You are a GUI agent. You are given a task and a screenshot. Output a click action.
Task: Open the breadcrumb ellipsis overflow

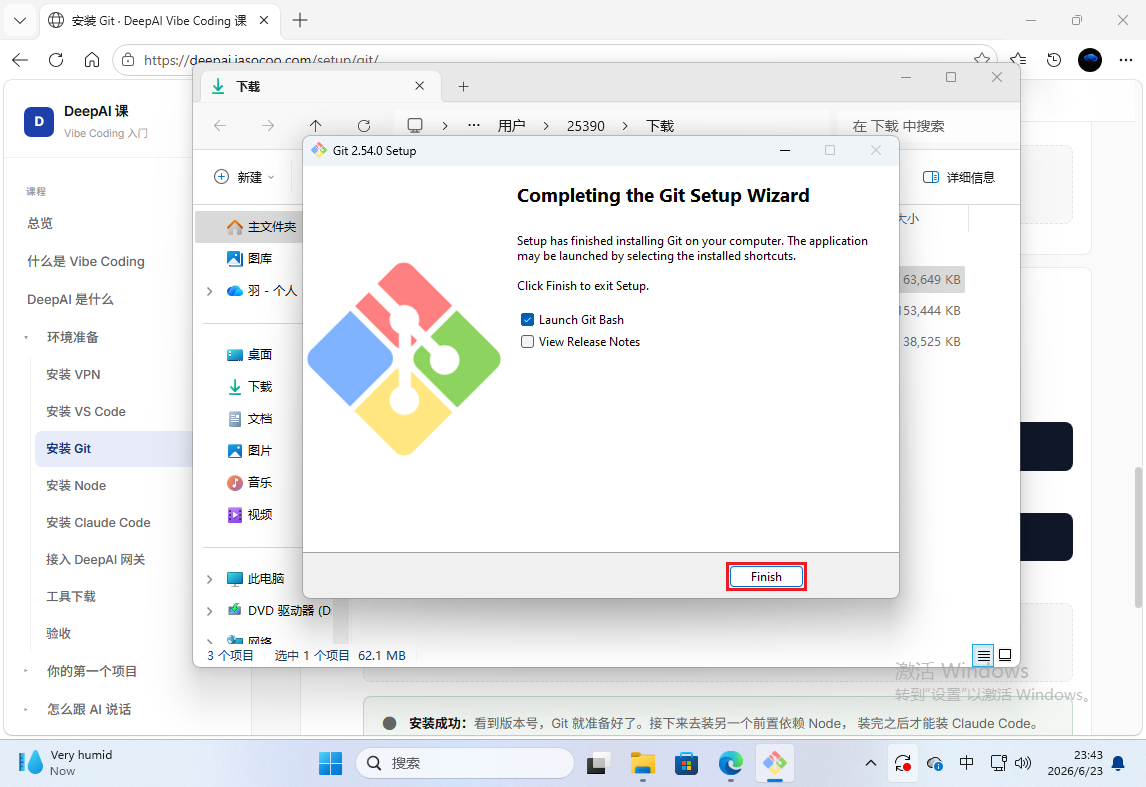point(474,126)
